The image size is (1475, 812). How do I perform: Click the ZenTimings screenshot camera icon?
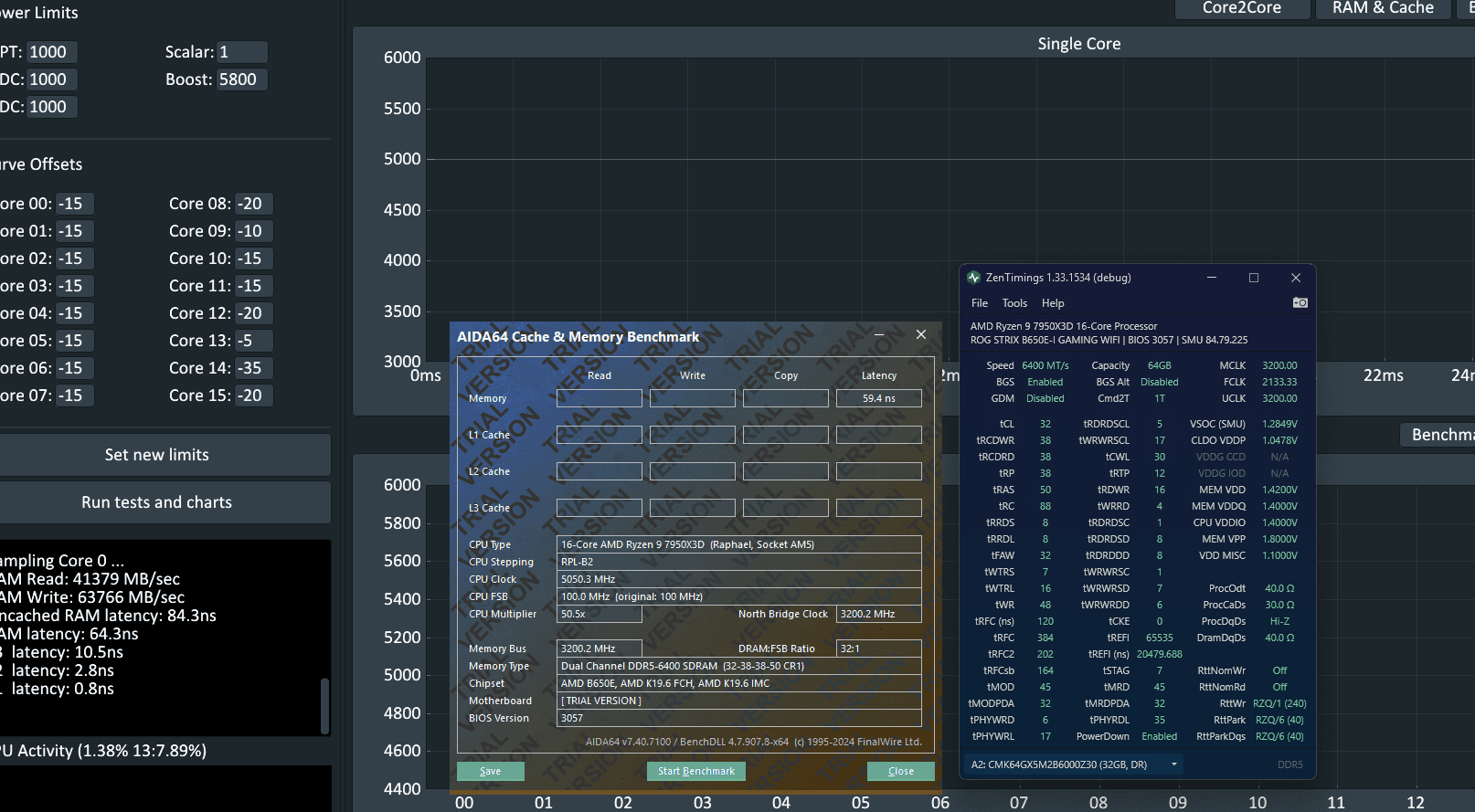[1300, 302]
